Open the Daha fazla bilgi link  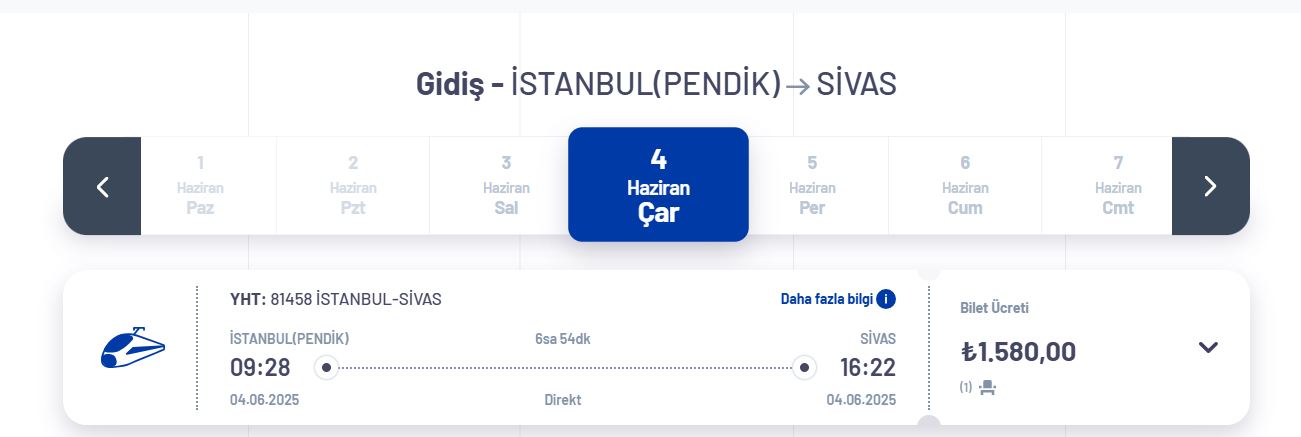tap(827, 299)
